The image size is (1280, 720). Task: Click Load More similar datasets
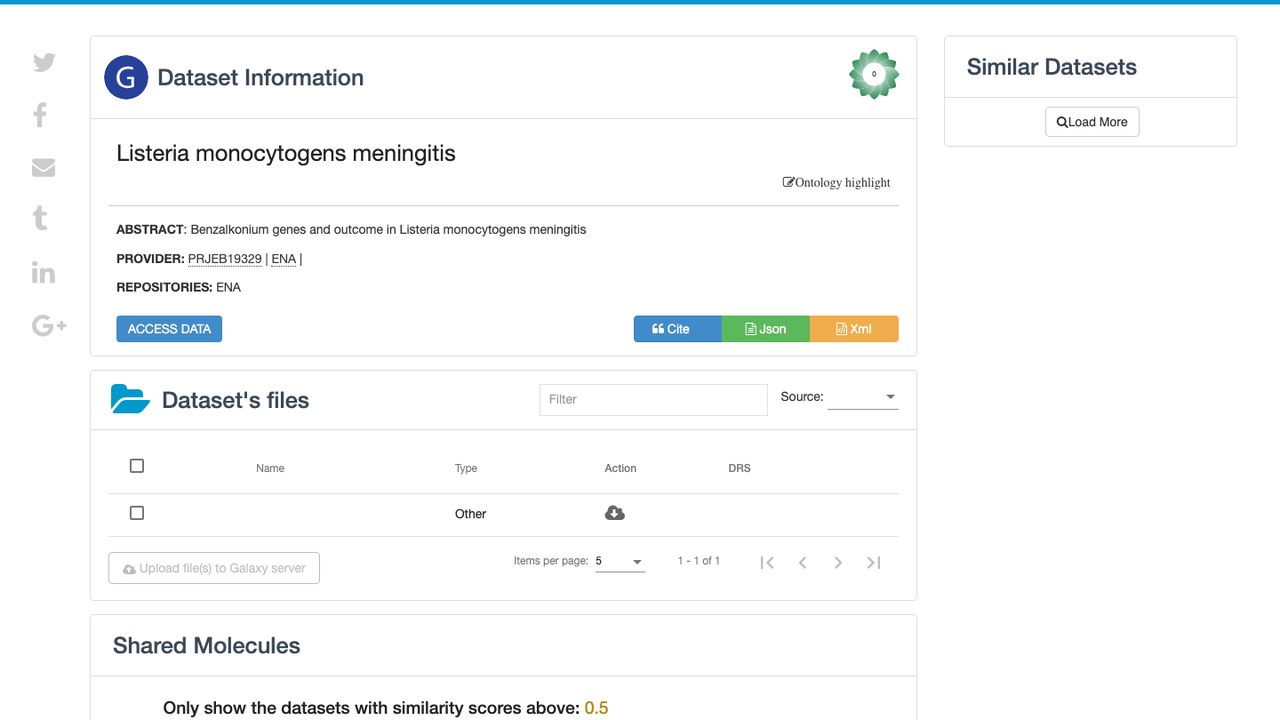(x=1092, y=122)
